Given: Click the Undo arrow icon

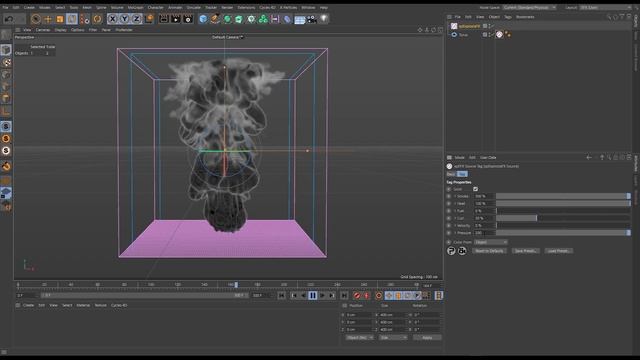Looking at the screenshot, I should 9,19.
